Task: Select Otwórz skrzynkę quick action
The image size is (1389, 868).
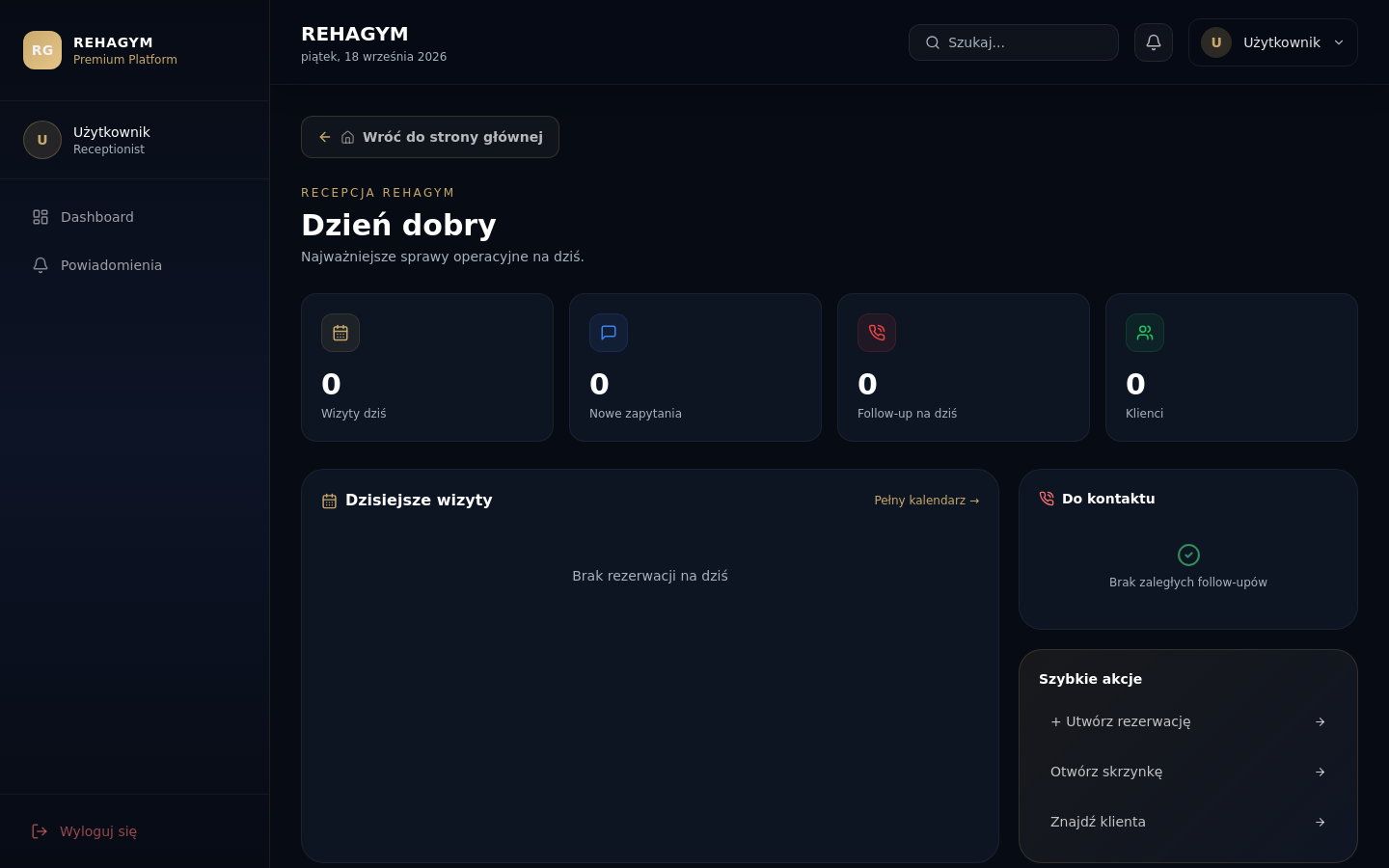Action: (x=1188, y=772)
